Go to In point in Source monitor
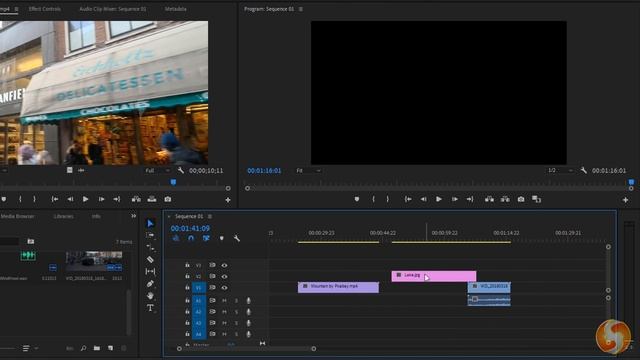This screenshot has height=360, width=640. click(x=55, y=199)
